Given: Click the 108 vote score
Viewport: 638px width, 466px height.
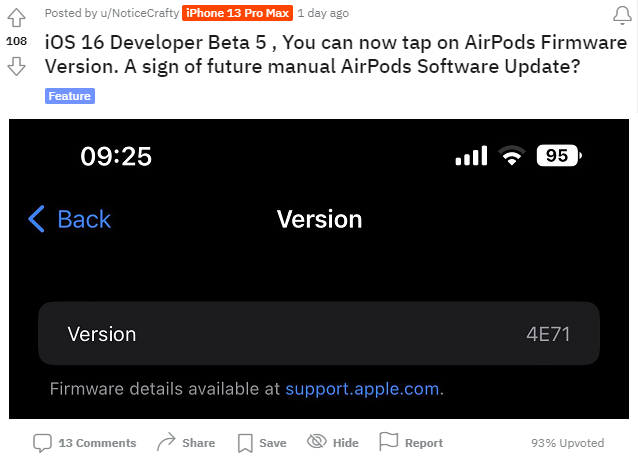Looking at the screenshot, I should click(x=16, y=41).
